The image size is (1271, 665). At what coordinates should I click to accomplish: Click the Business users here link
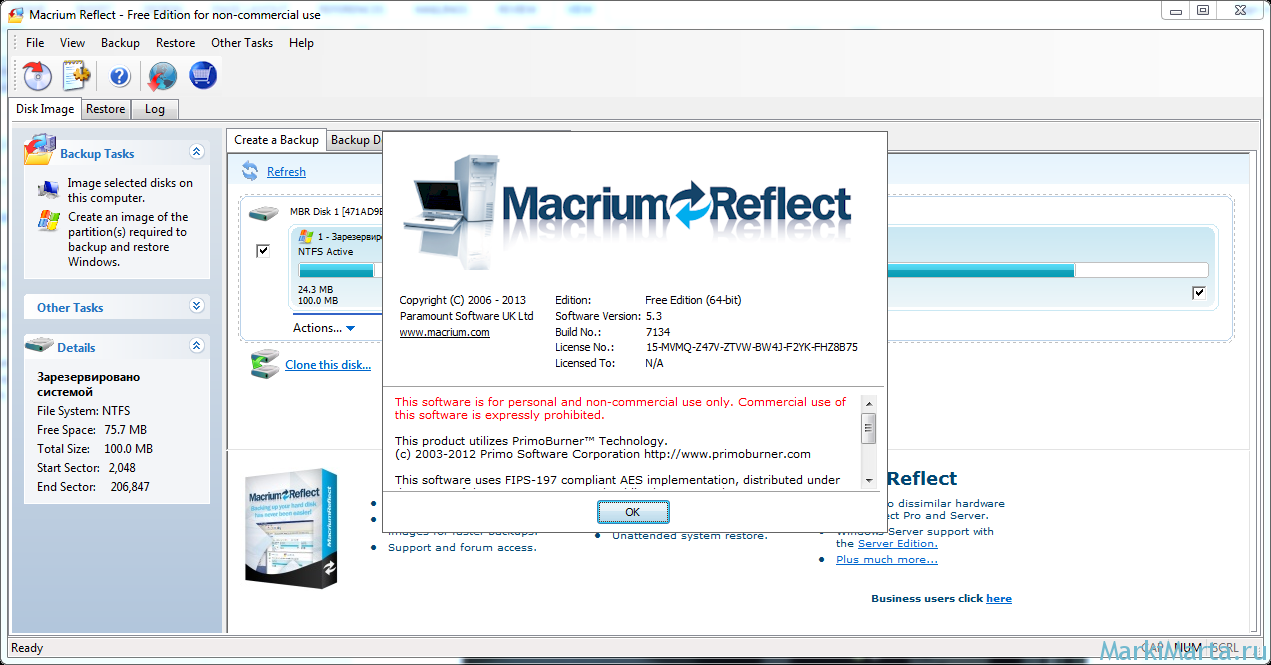tap(999, 599)
